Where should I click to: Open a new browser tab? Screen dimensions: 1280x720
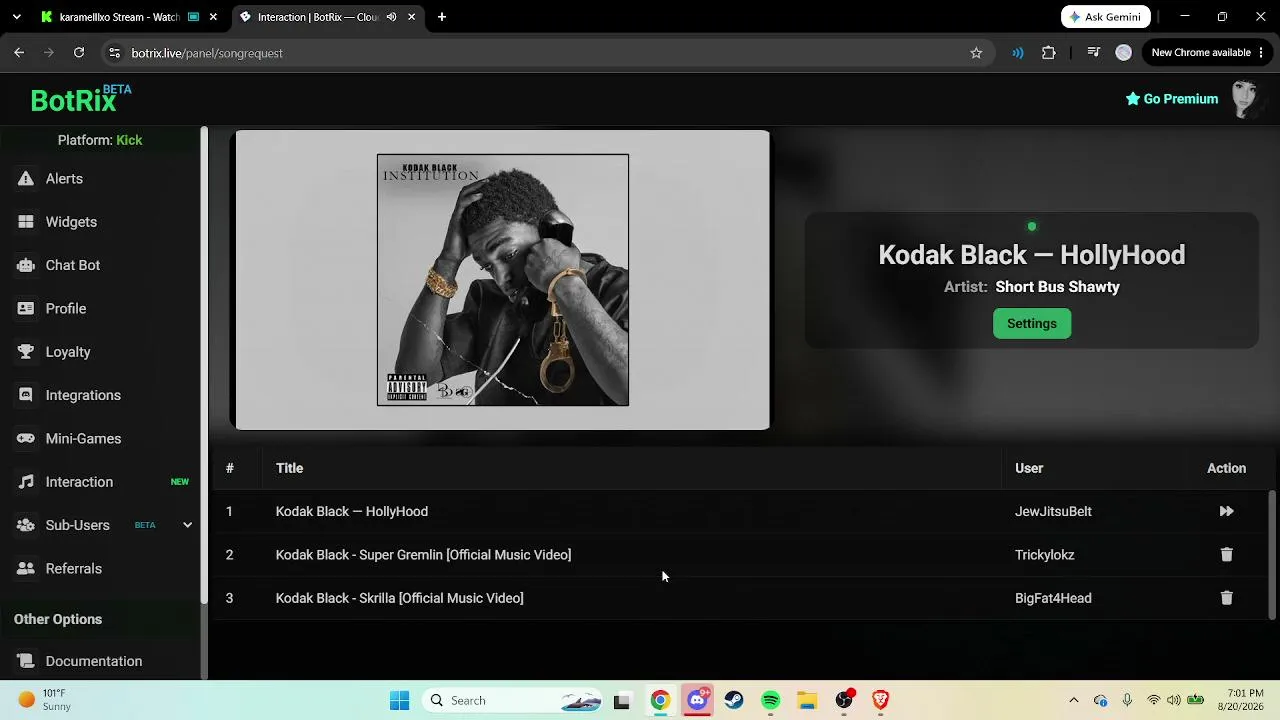click(x=442, y=17)
